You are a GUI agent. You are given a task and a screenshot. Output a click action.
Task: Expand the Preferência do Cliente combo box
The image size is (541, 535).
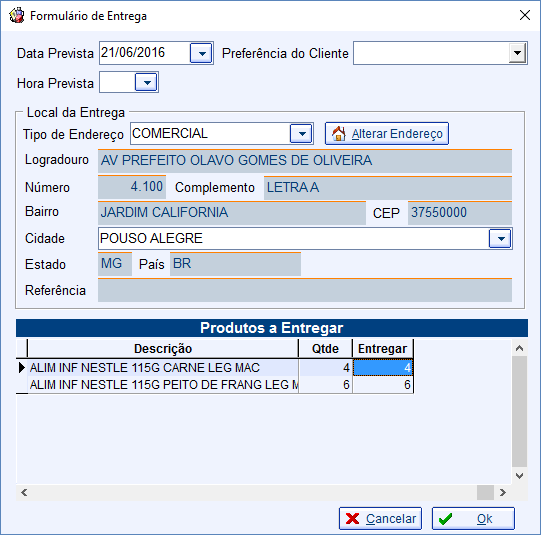[517, 53]
